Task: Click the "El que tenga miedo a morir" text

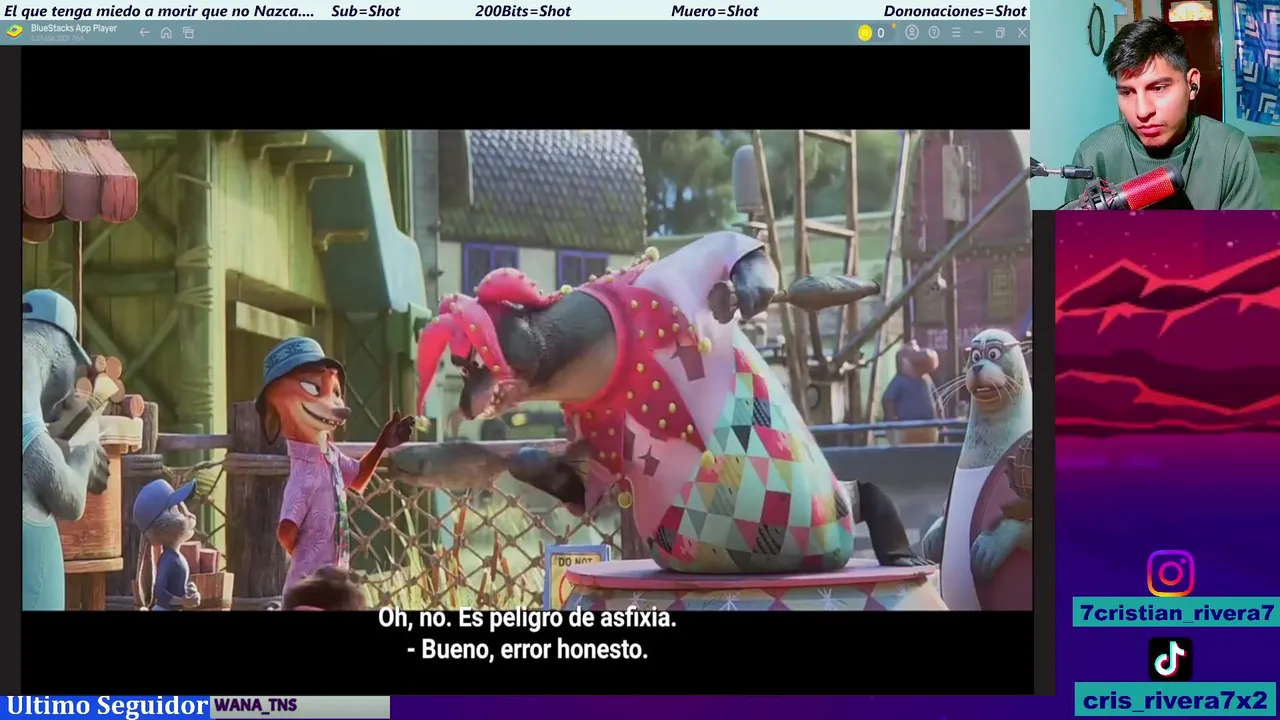Action: coord(99,11)
